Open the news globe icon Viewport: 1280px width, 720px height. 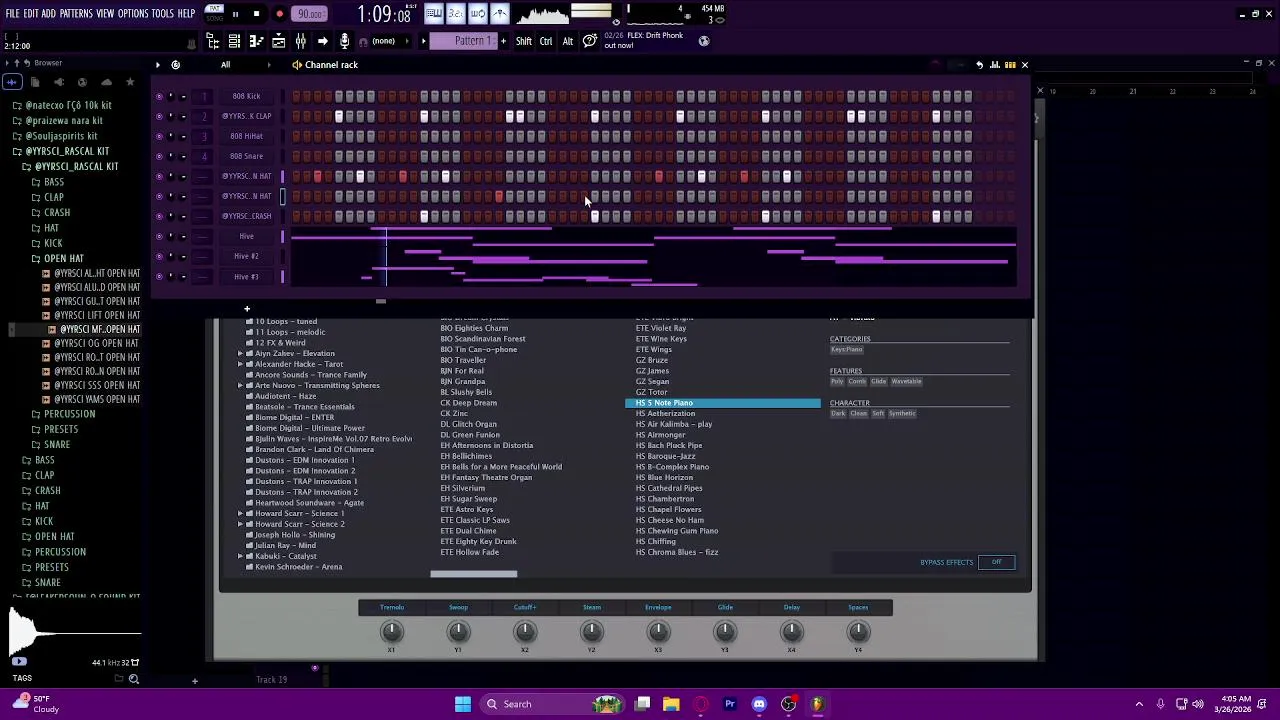pyautogui.click(x=704, y=41)
